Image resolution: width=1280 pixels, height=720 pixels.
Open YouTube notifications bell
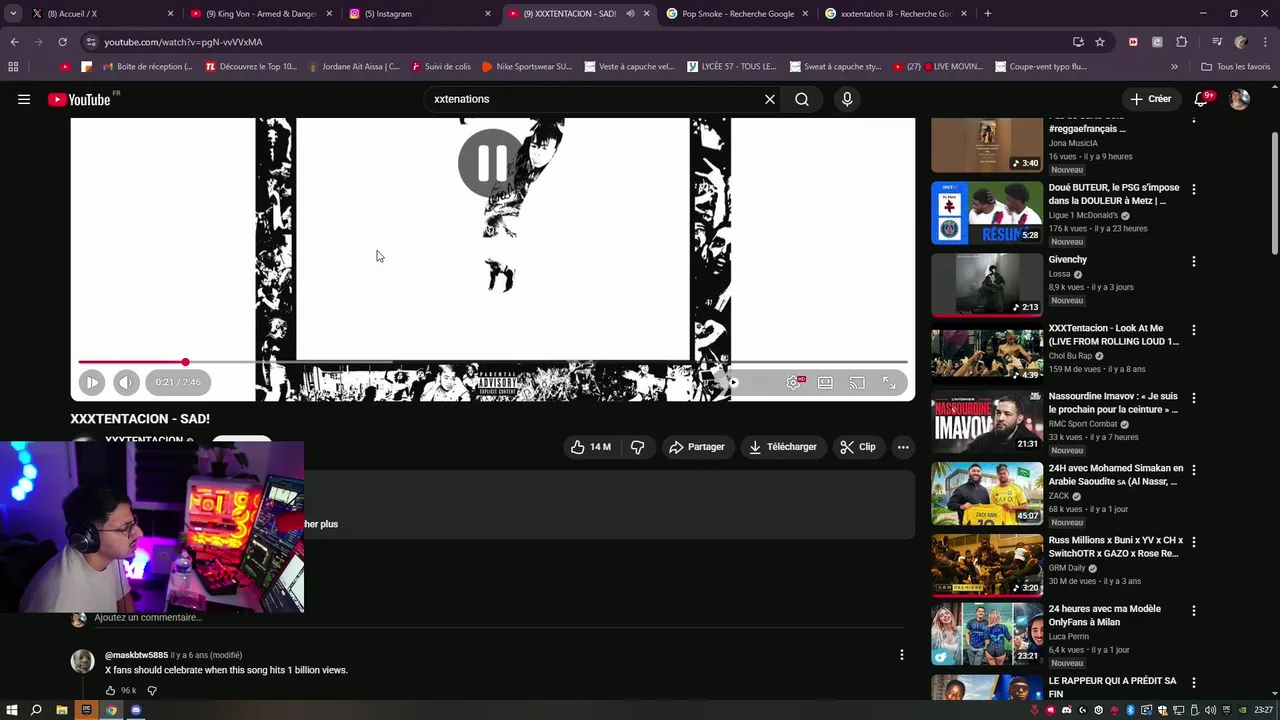click(x=1202, y=99)
